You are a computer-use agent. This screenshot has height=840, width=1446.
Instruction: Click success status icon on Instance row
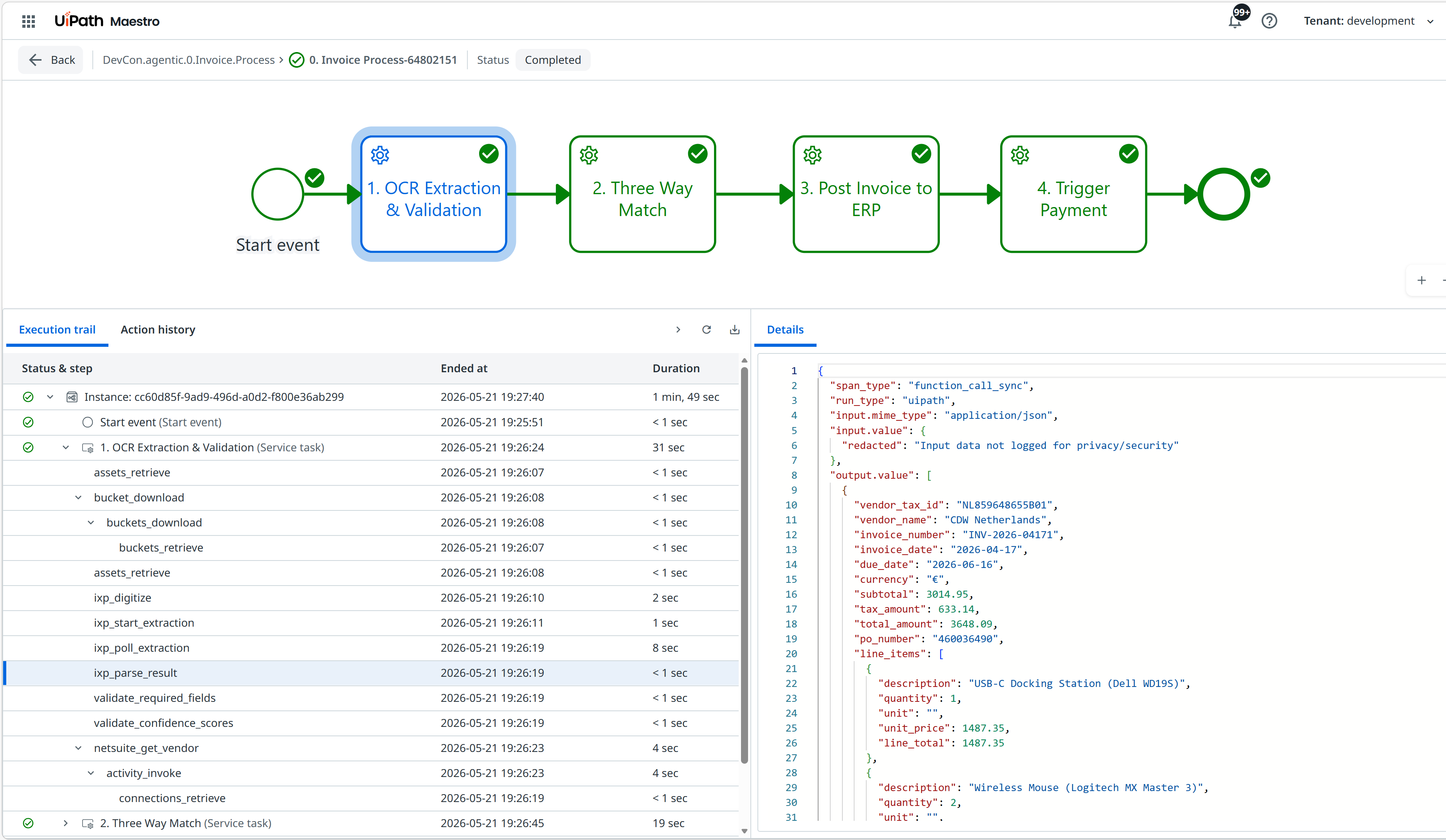tap(28, 397)
